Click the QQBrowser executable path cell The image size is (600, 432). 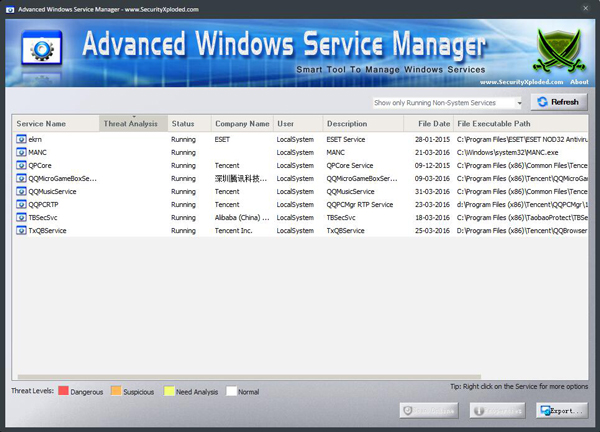click(522, 230)
